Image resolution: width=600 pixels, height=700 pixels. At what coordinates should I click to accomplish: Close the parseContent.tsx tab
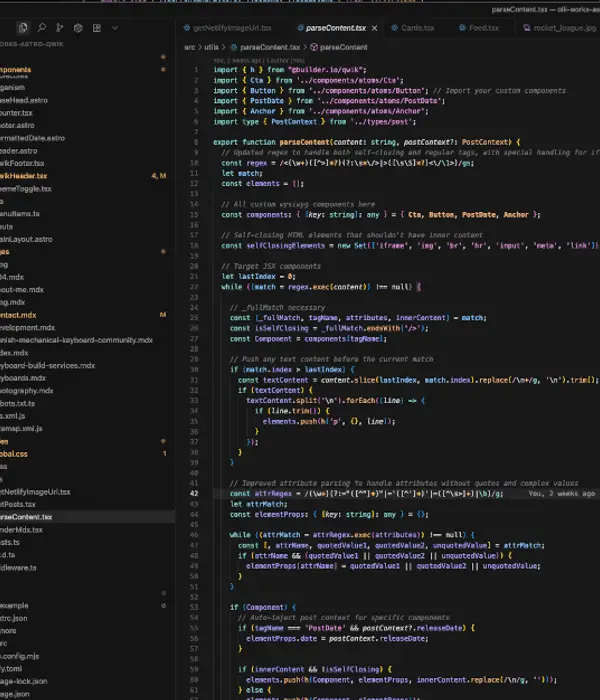pos(375,28)
